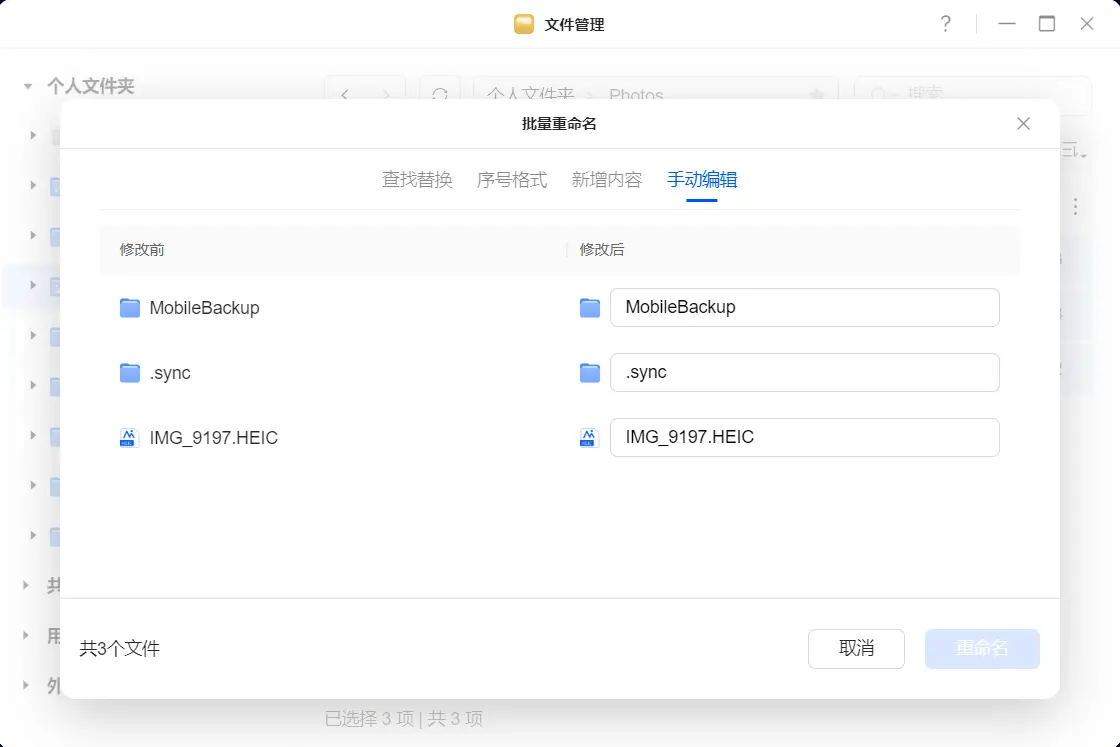Switch to the 查找替换 tab
This screenshot has width=1120, height=747.
(x=417, y=180)
